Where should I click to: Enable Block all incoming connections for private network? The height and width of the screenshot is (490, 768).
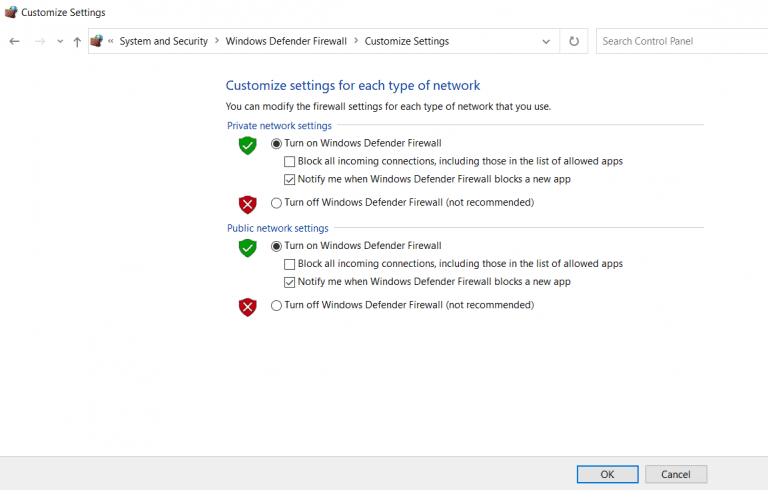[x=290, y=162]
